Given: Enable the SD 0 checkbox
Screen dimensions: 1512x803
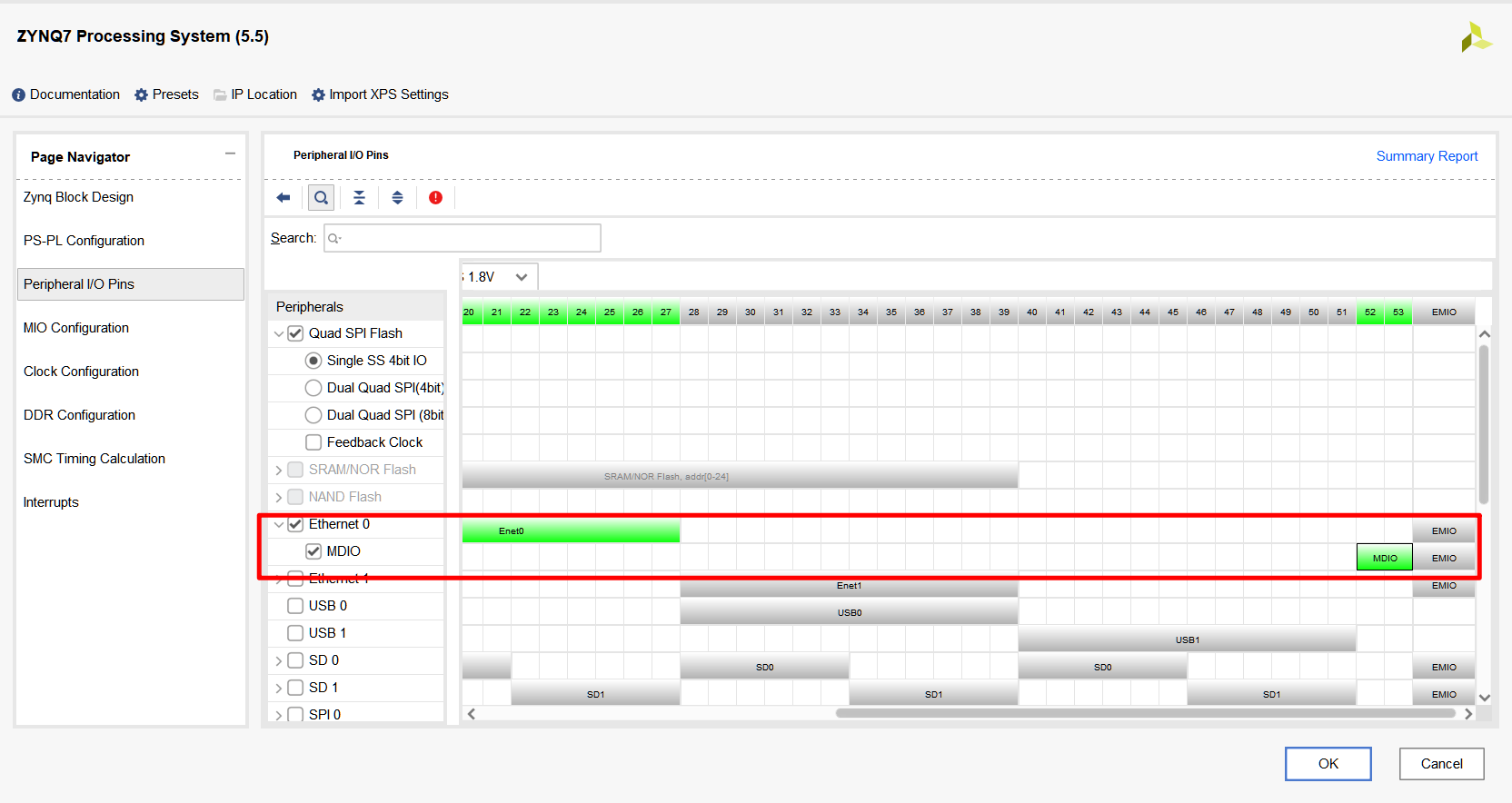Looking at the screenshot, I should (295, 660).
